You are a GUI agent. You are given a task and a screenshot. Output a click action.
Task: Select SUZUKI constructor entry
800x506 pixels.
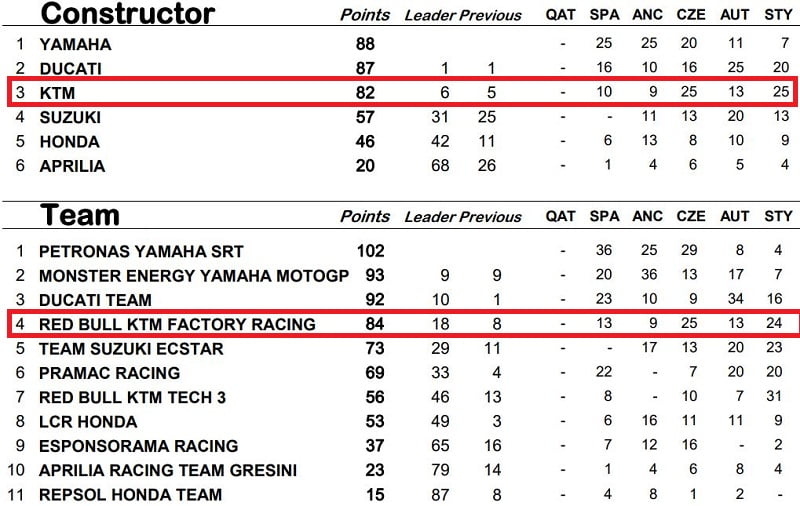tap(70, 118)
